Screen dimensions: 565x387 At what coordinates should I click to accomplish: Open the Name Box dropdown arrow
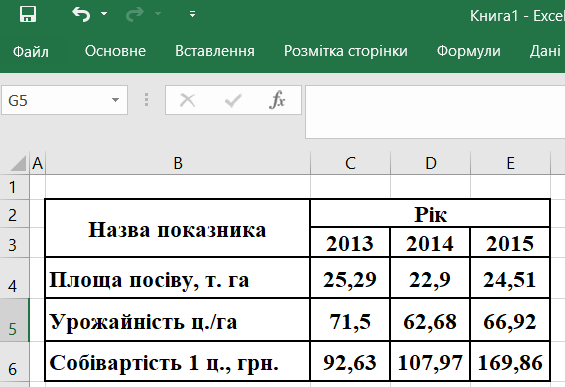tap(115, 100)
